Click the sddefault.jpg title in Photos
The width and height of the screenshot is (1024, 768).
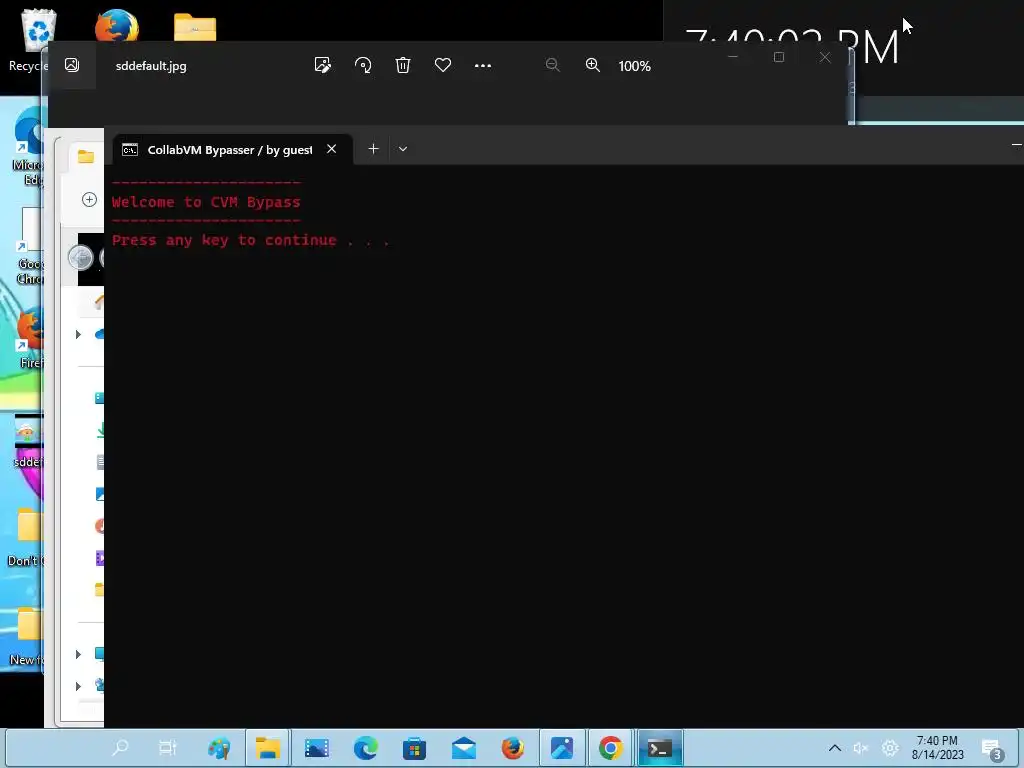[x=151, y=66]
